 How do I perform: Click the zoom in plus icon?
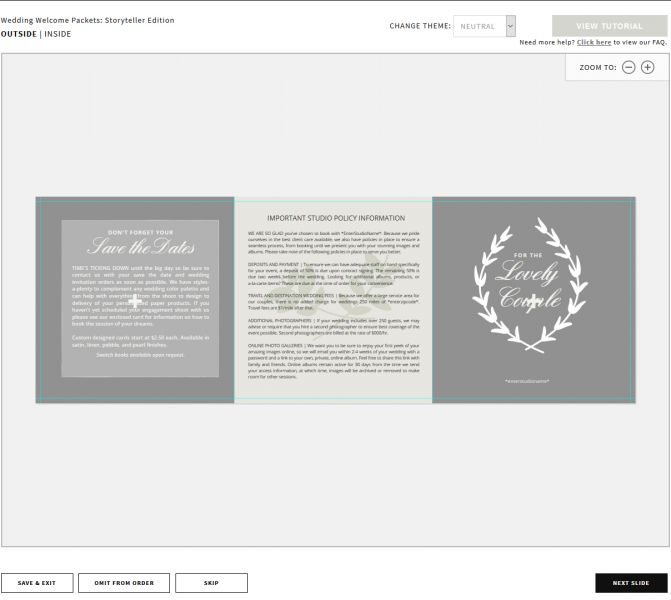(x=647, y=67)
